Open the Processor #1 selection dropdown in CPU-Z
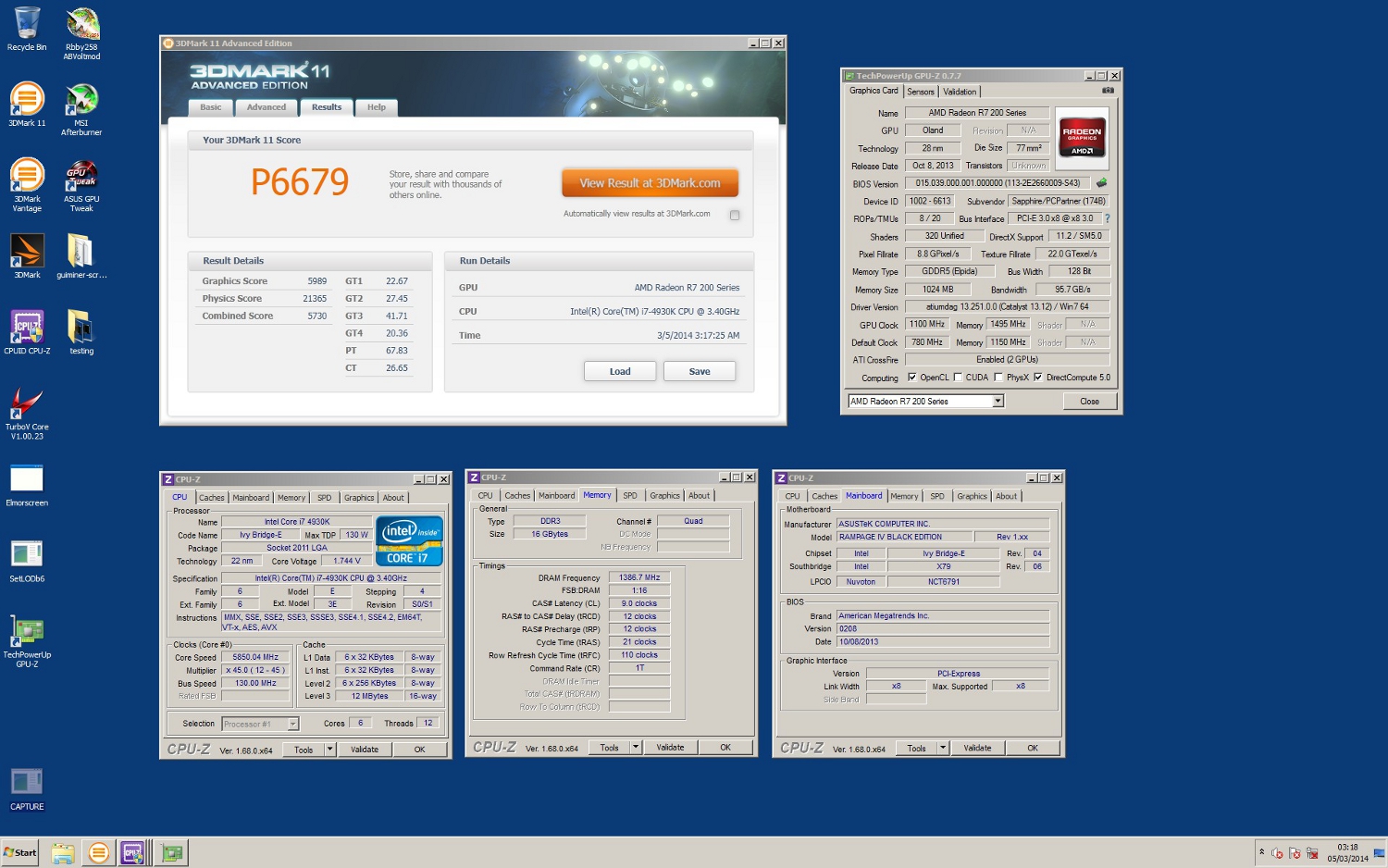Screen dimensions: 1388x868 click(x=293, y=724)
